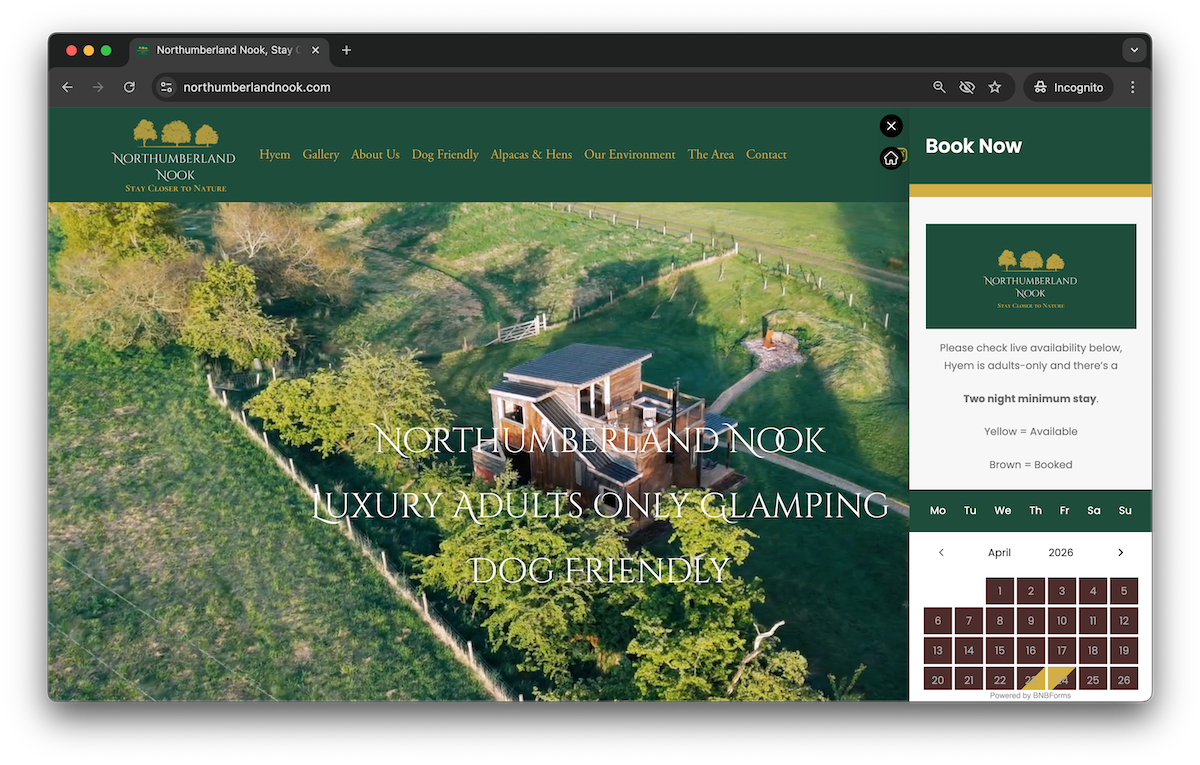Go to previous month in calendar
The height and width of the screenshot is (765, 1200).
941,553
